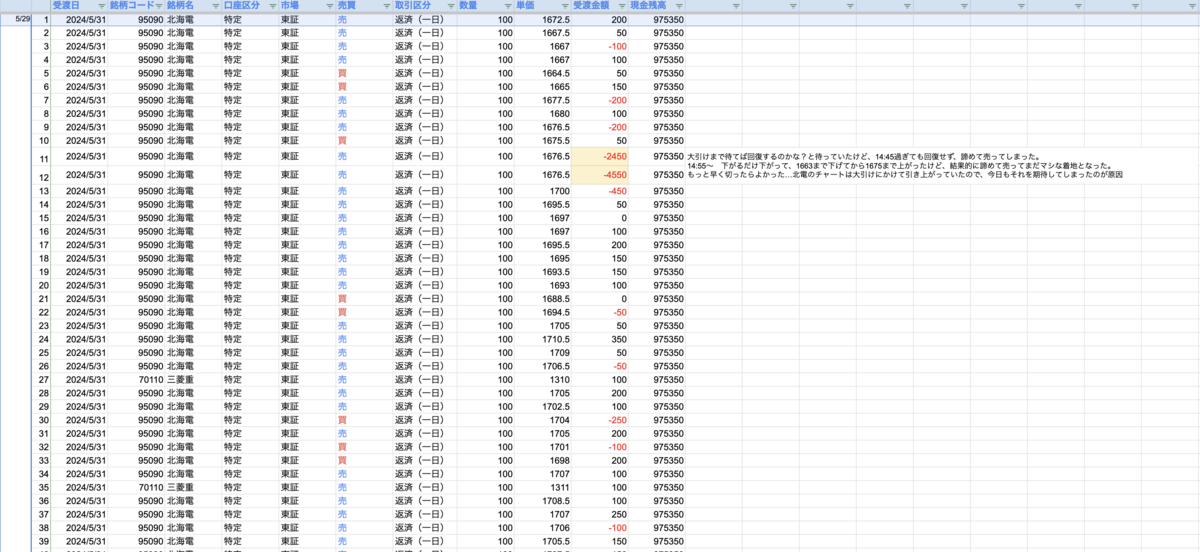The width and height of the screenshot is (1200, 552).
Task: Open the filter dropdown for 受渡金額 column
Action: [x=622, y=6]
